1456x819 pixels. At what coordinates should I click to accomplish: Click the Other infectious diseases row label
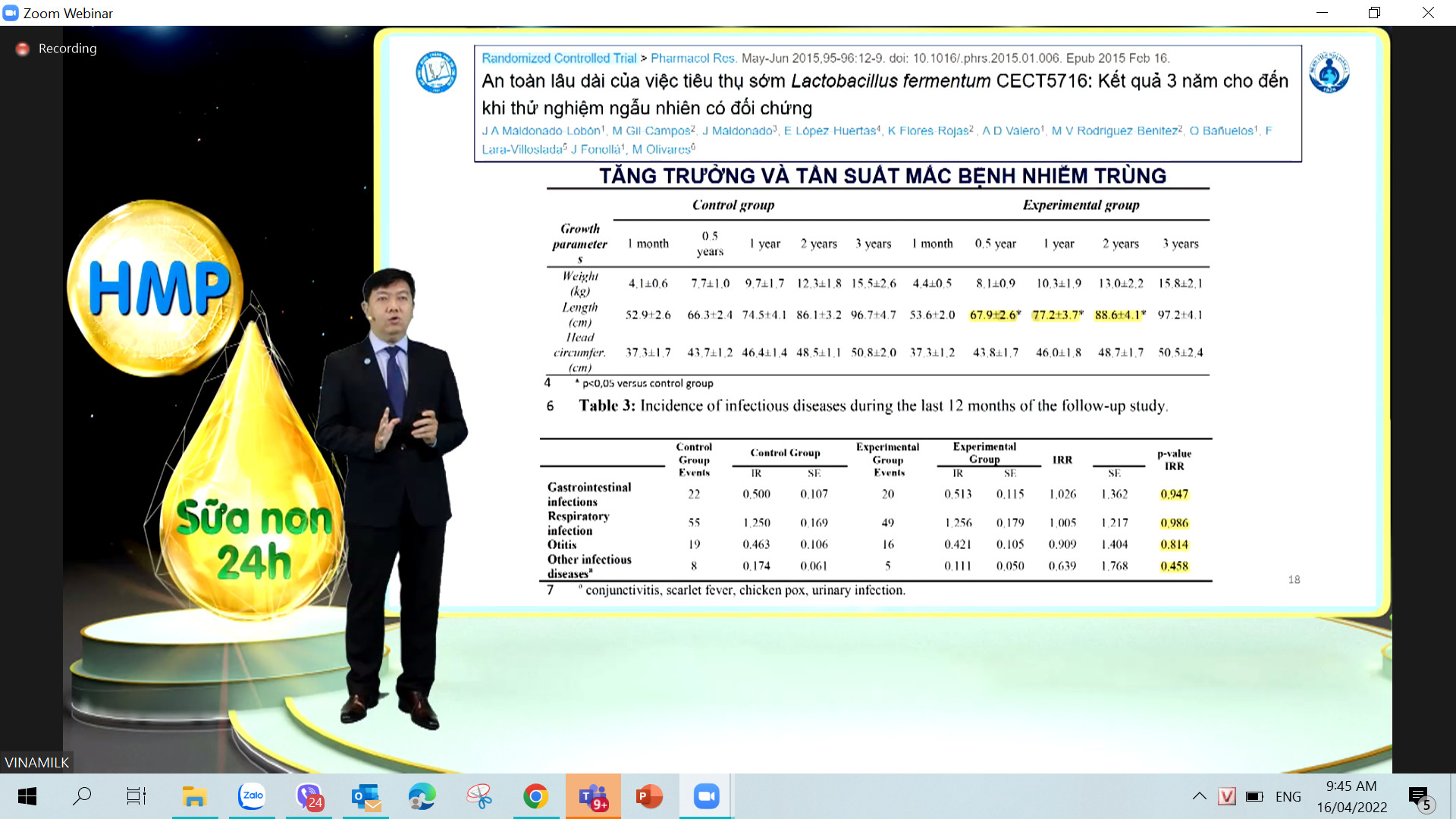point(589,566)
